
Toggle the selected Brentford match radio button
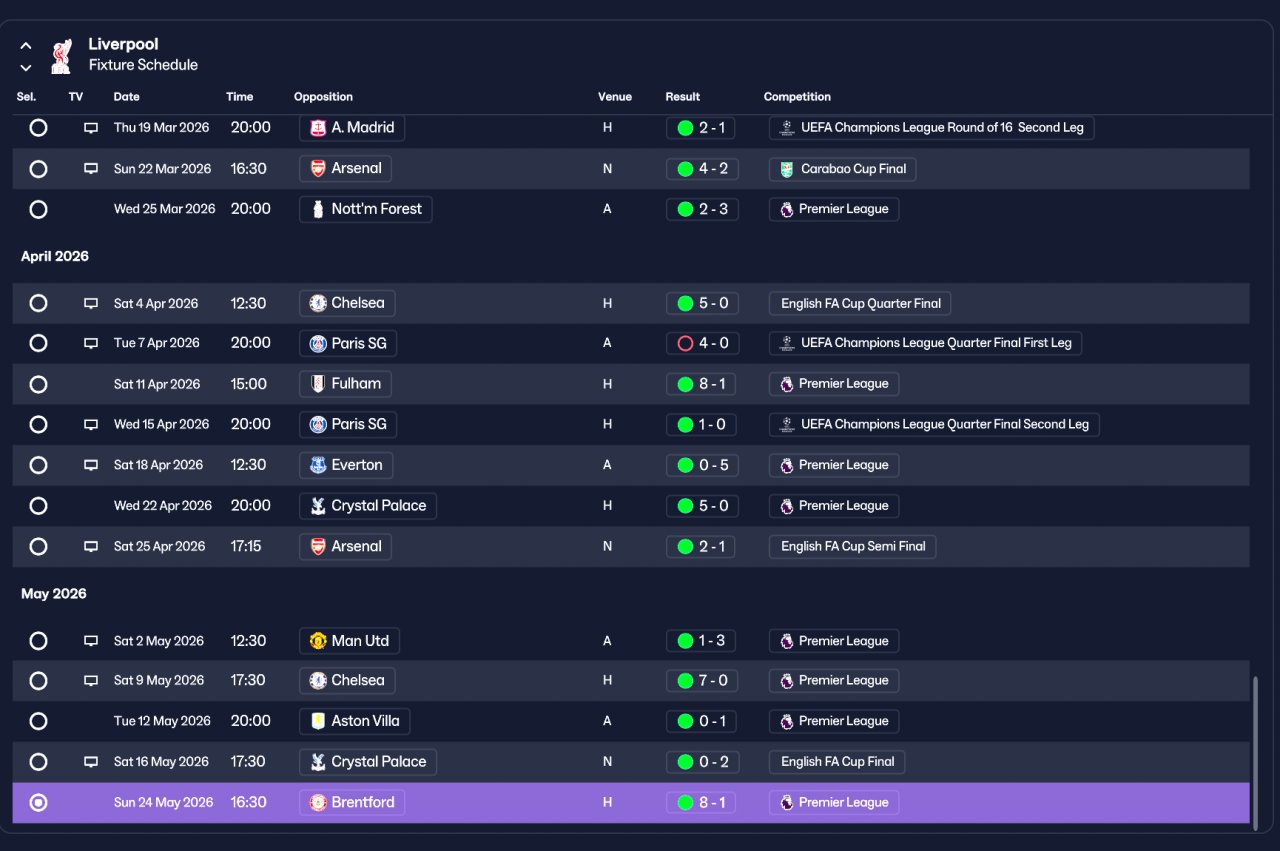tap(38, 802)
